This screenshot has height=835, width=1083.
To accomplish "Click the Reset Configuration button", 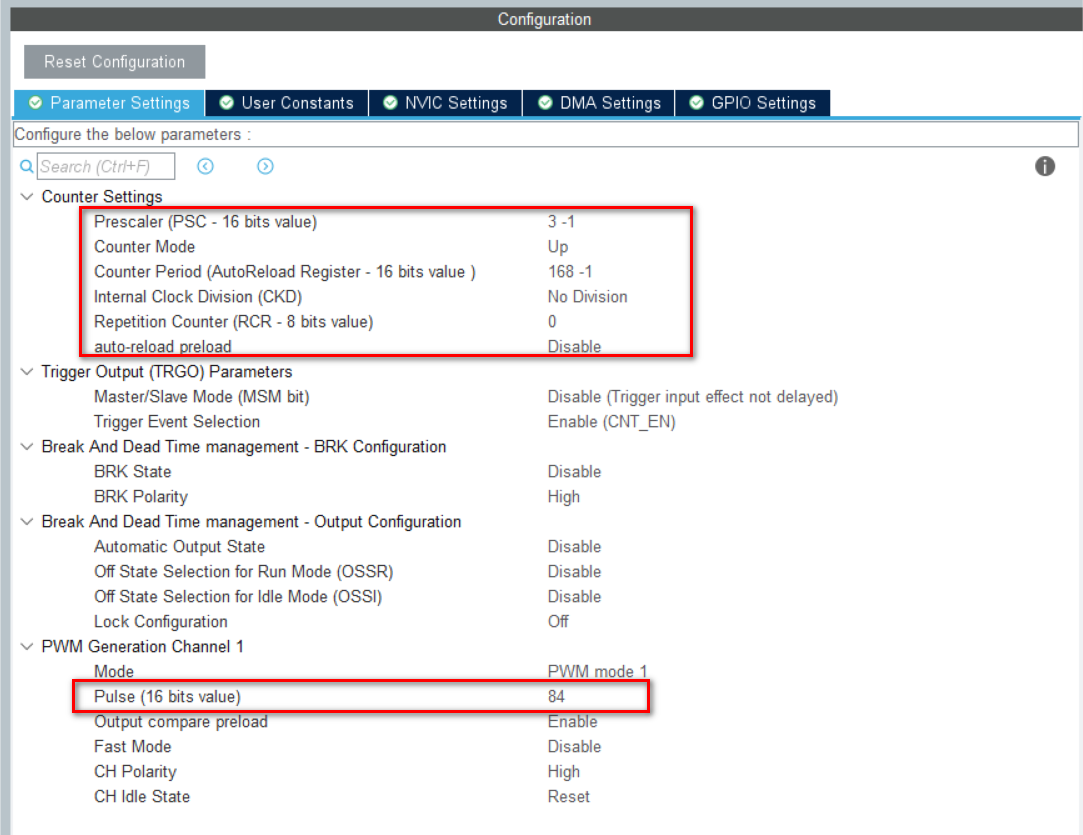I will pyautogui.click(x=113, y=61).
